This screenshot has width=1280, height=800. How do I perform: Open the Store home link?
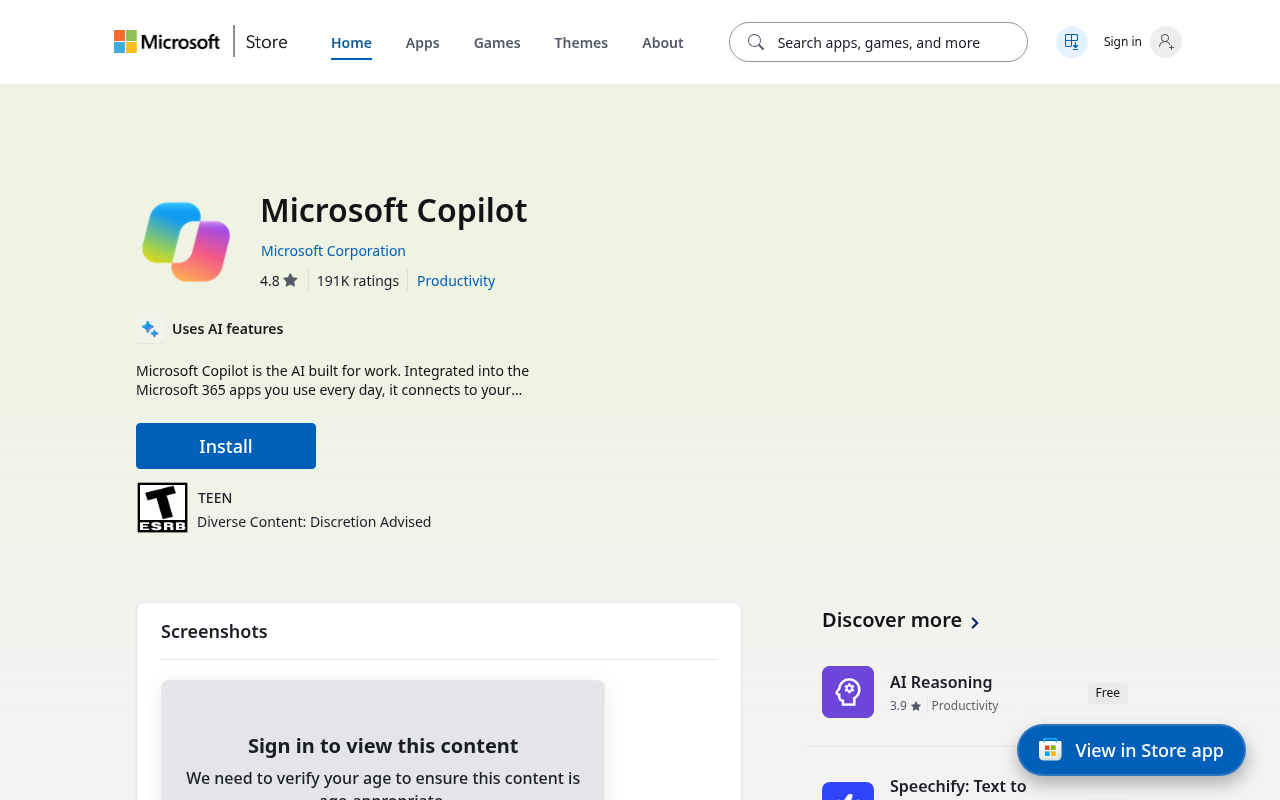267,42
